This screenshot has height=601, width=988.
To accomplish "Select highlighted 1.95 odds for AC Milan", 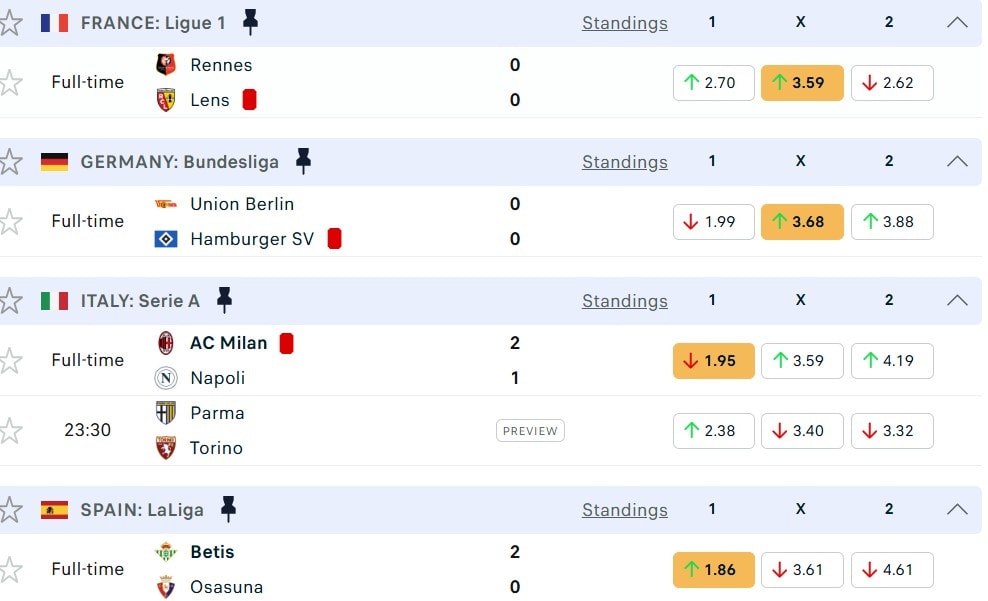I will [x=713, y=361].
